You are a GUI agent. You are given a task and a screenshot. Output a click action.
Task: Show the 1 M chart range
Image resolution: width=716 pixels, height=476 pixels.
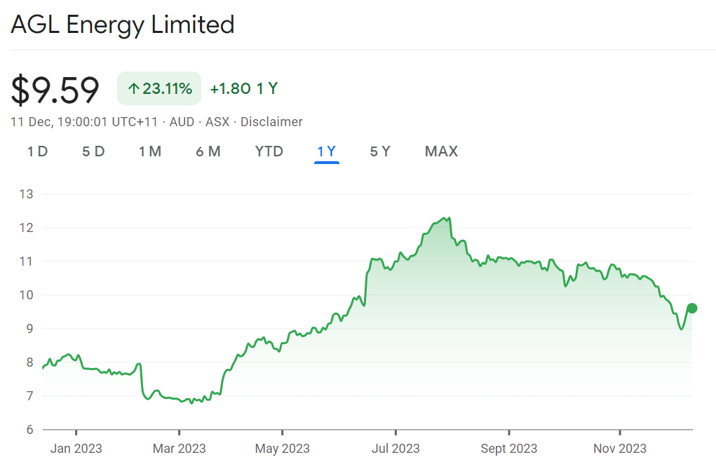pyautogui.click(x=150, y=151)
